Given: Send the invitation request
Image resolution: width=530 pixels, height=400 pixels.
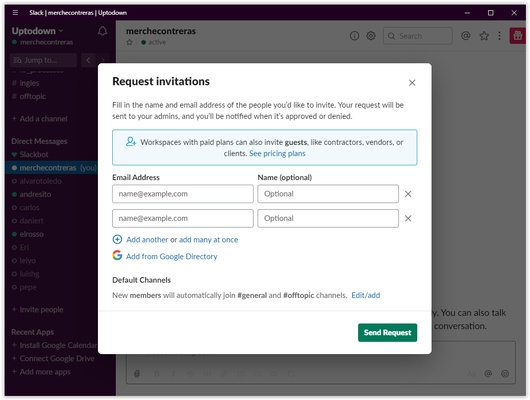Looking at the screenshot, I should [x=387, y=333].
